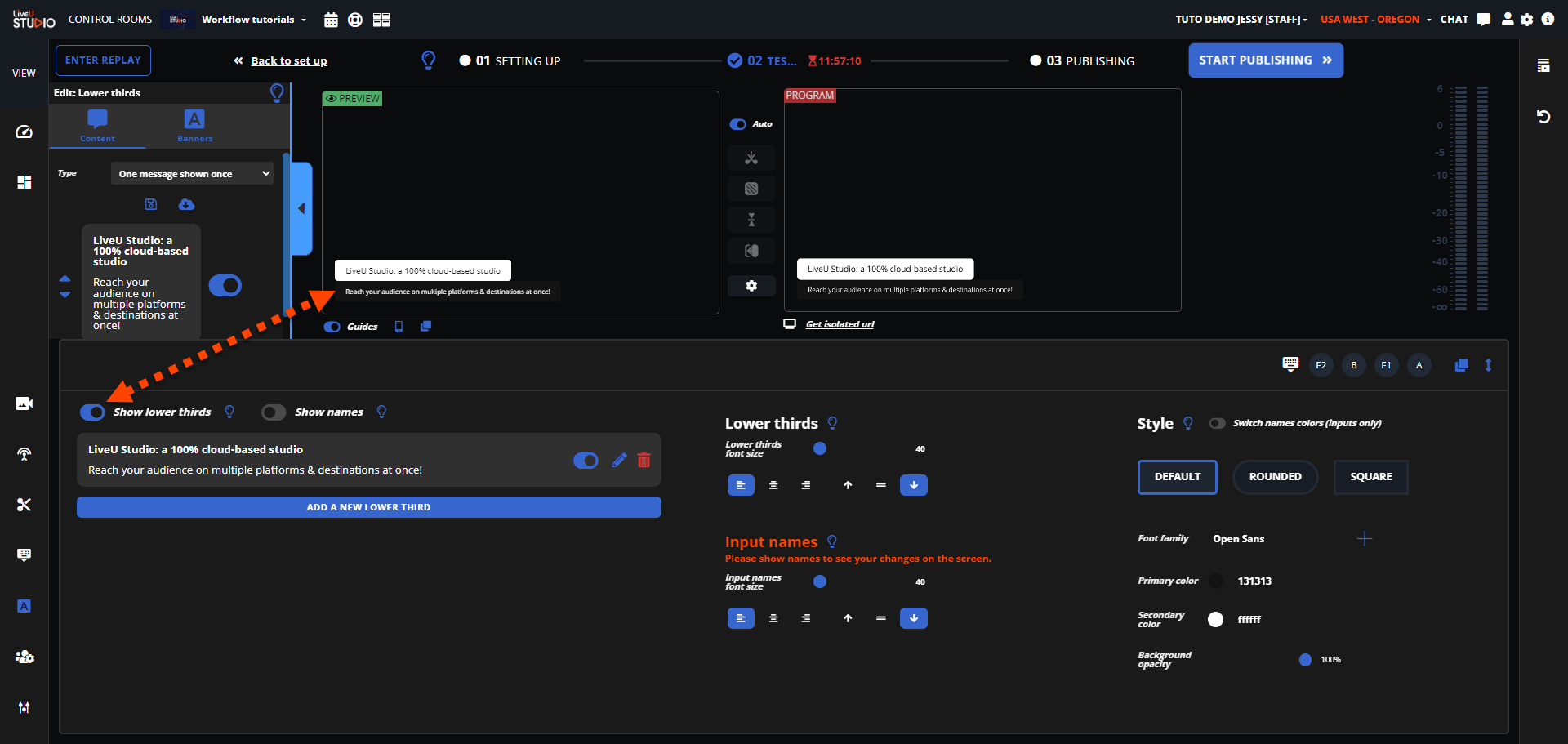
Task: Delete lower third with trash icon
Action: coord(644,460)
